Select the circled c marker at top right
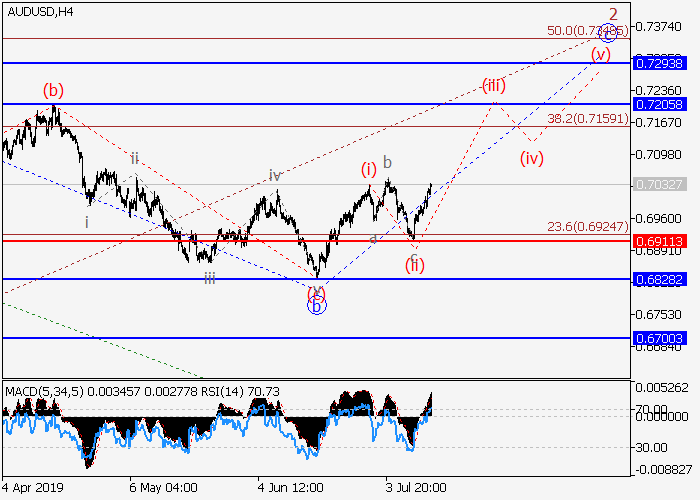 coord(608,34)
